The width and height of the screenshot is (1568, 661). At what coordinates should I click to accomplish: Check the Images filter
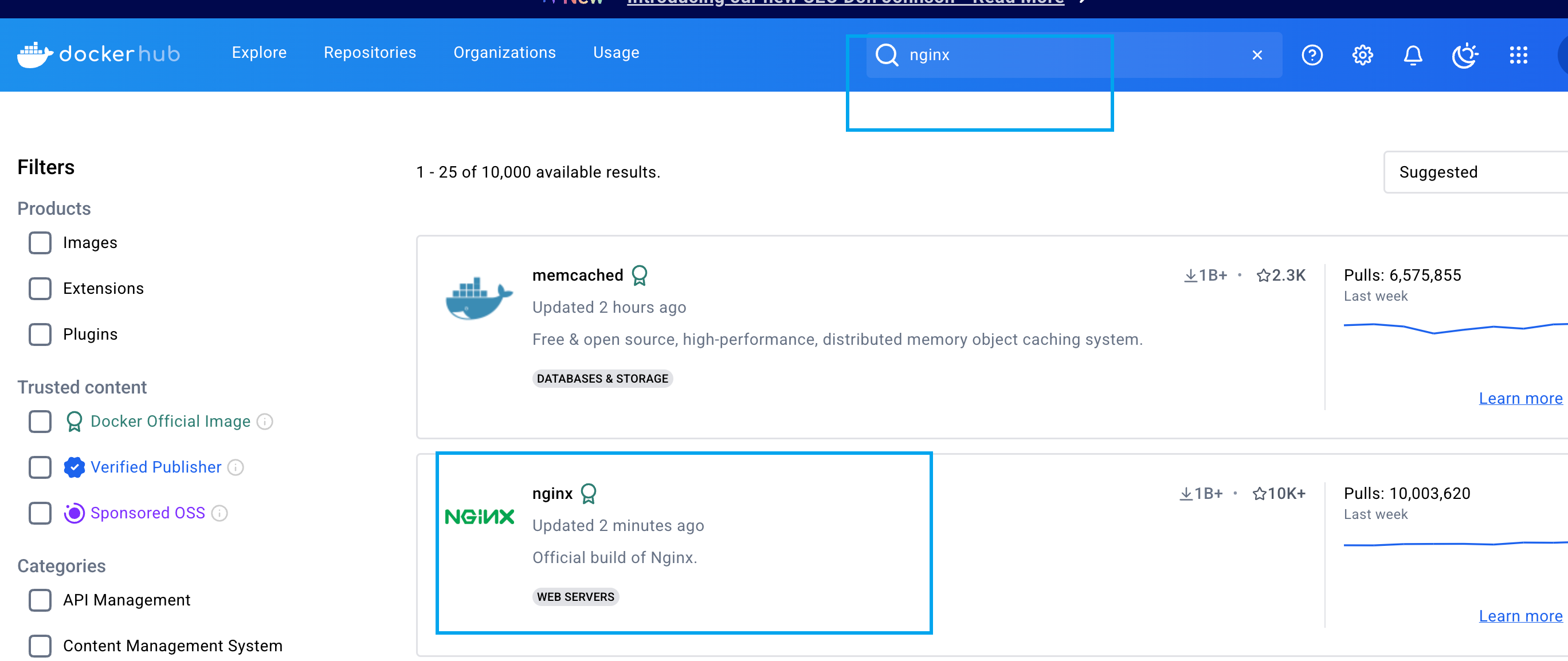(40, 243)
